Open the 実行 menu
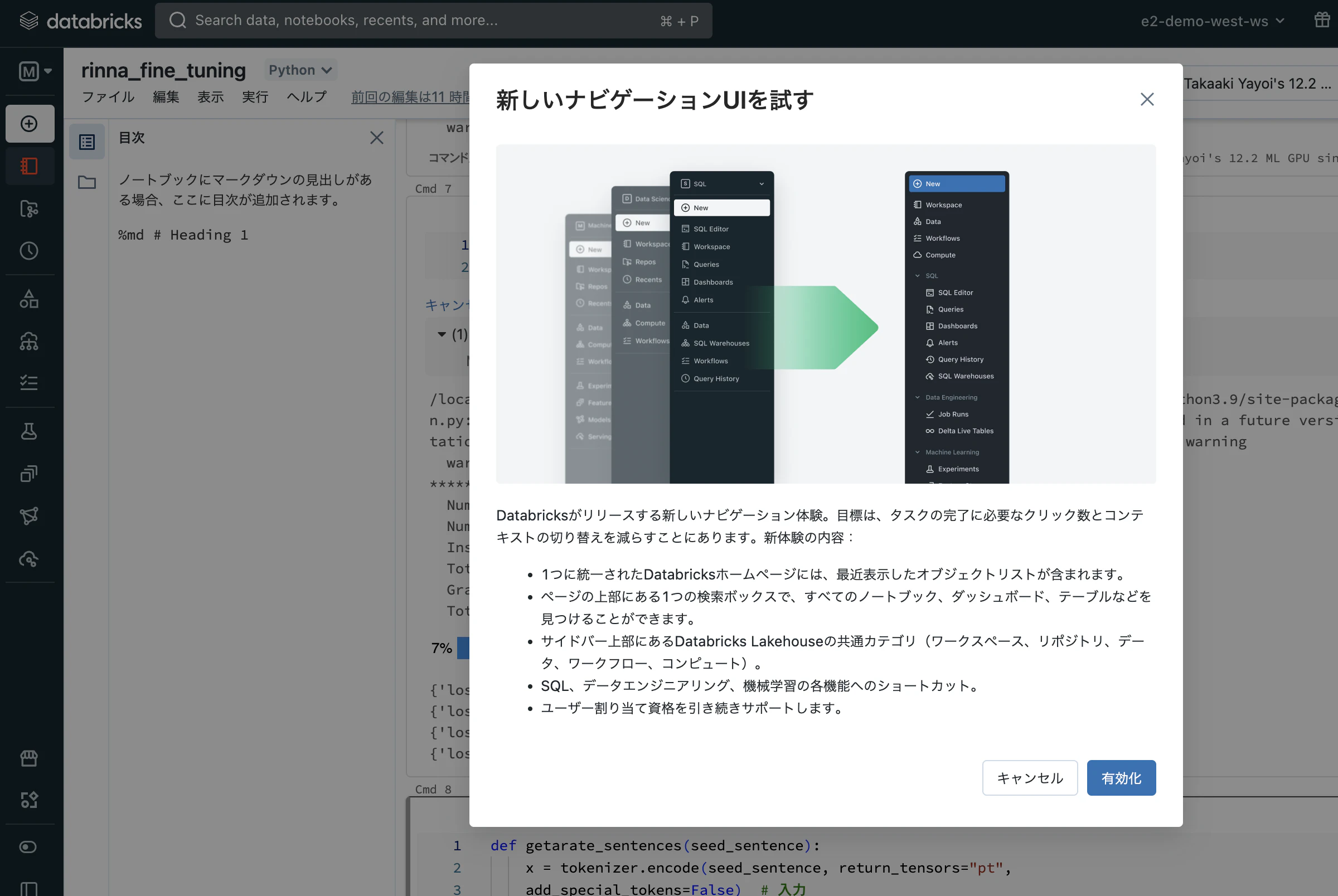The height and width of the screenshot is (896, 1338). (255, 97)
